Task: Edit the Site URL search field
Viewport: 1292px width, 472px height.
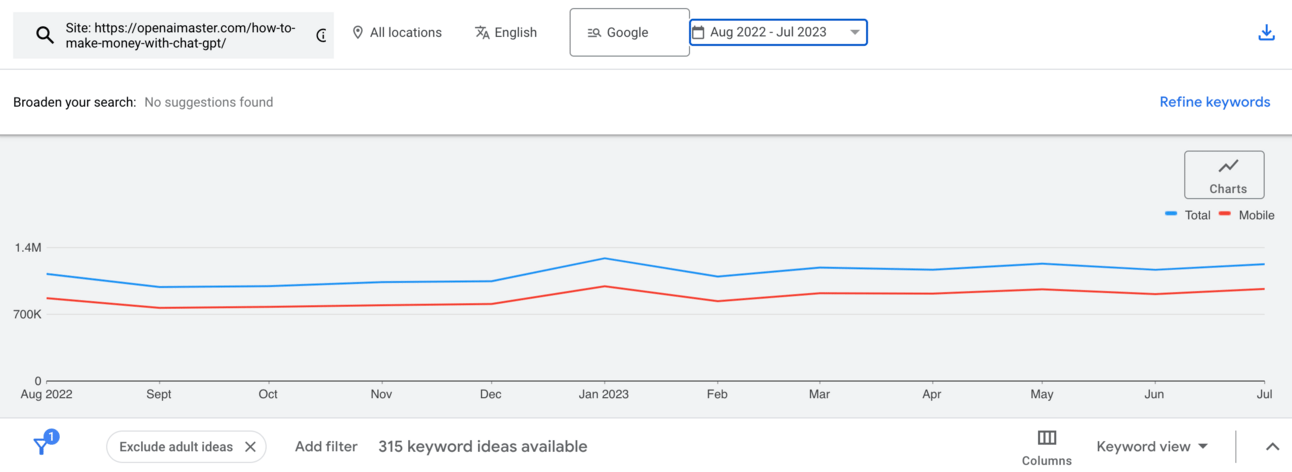Action: (x=180, y=36)
